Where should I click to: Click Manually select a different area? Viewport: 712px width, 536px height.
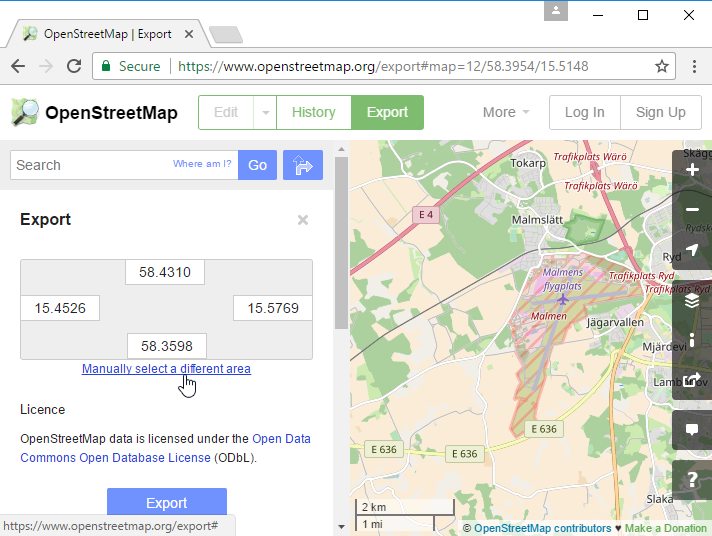(x=166, y=369)
